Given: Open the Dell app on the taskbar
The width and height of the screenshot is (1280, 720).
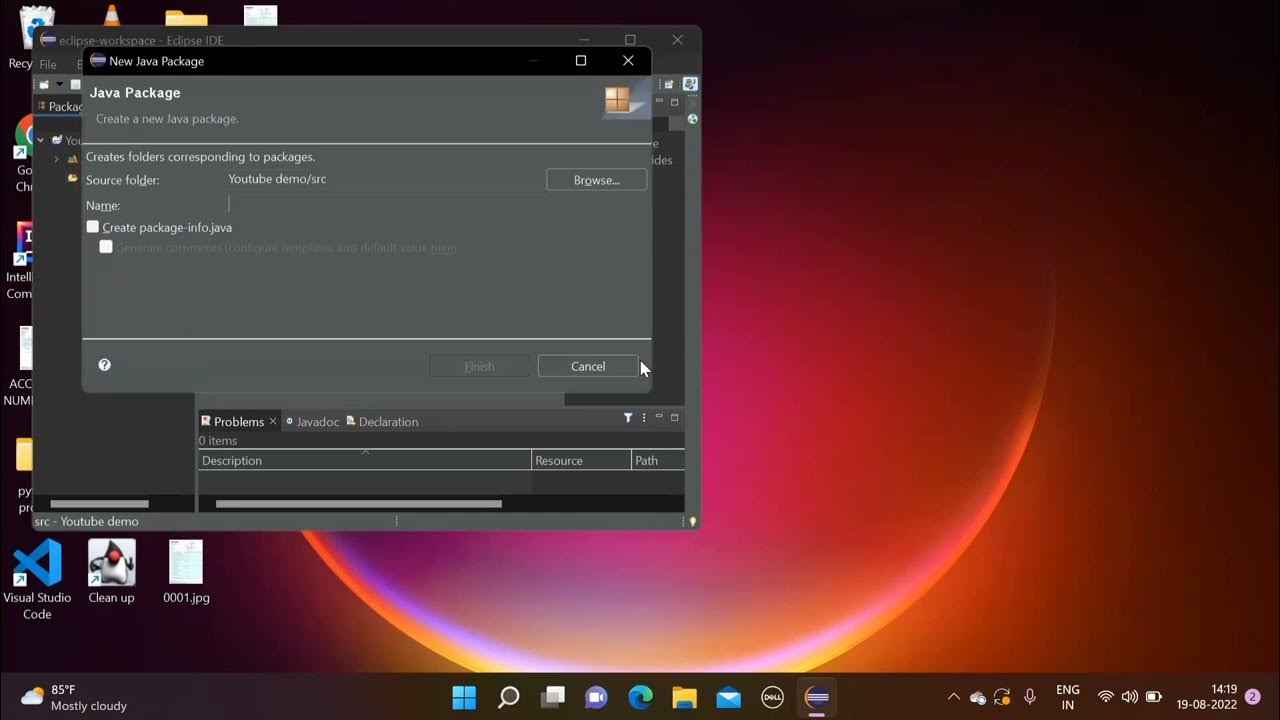Looking at the screenshot, I should tap(772, 696).
